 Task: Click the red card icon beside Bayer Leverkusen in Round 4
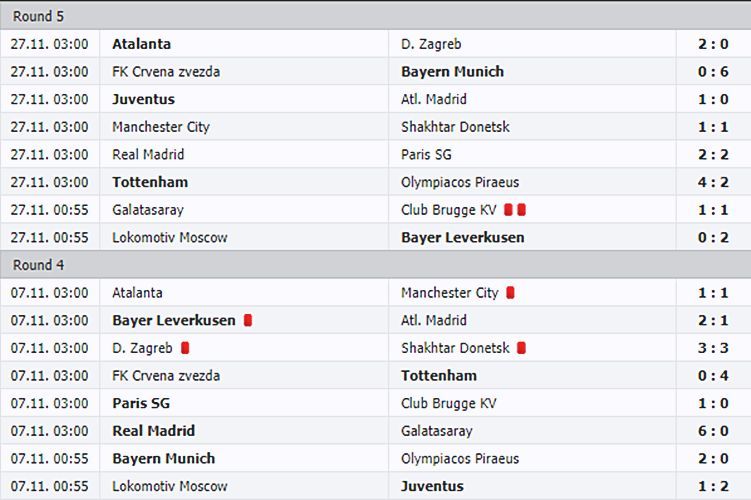point(248,320)
